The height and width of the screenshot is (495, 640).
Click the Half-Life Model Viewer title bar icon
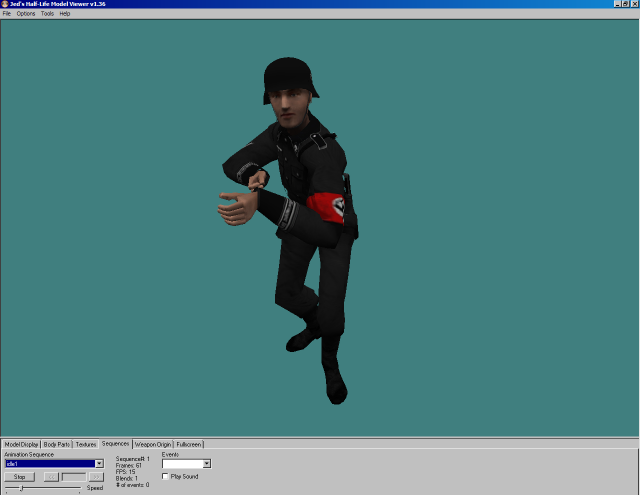coord(5,4)
